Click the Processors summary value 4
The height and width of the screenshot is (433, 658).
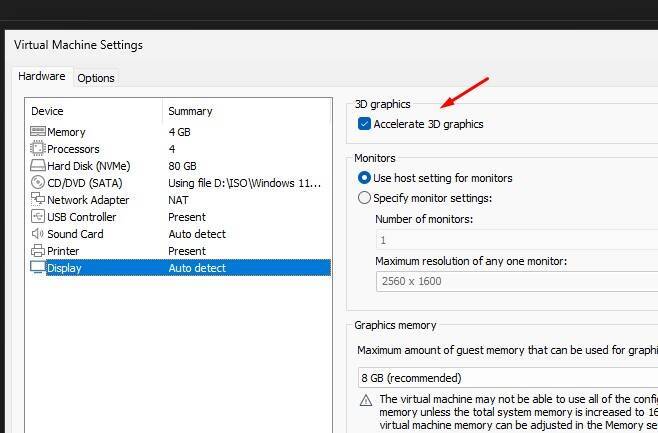tap(172, 149)
